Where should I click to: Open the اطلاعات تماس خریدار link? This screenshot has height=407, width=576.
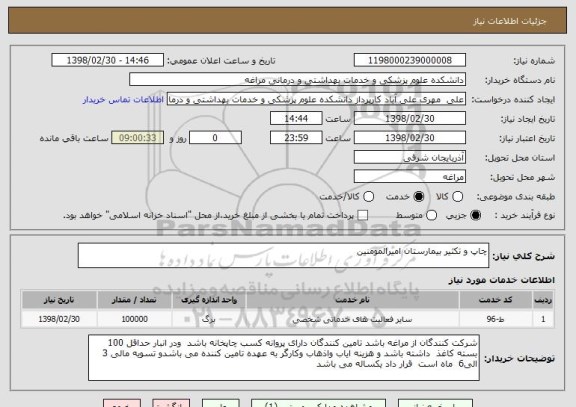coord(123,100)
